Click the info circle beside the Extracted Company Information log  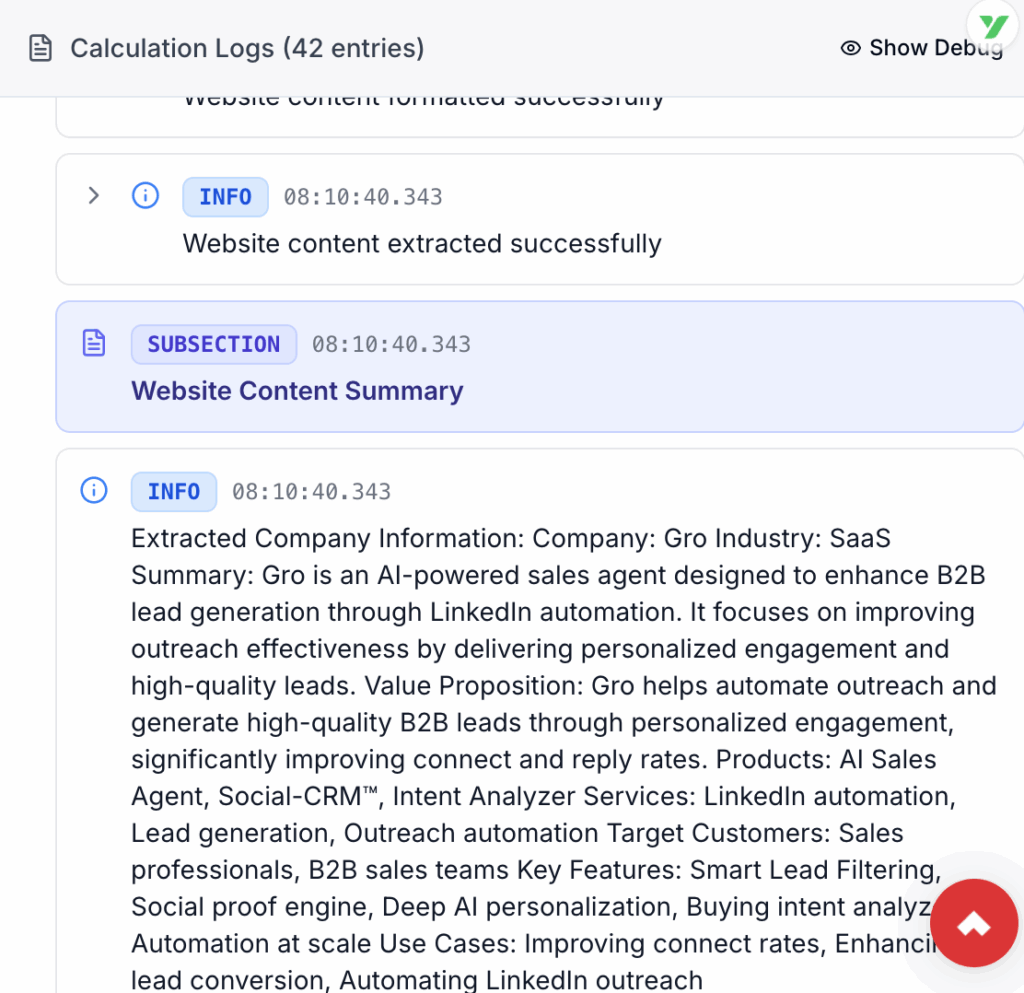pyautogui.click(x=93, y=491)
